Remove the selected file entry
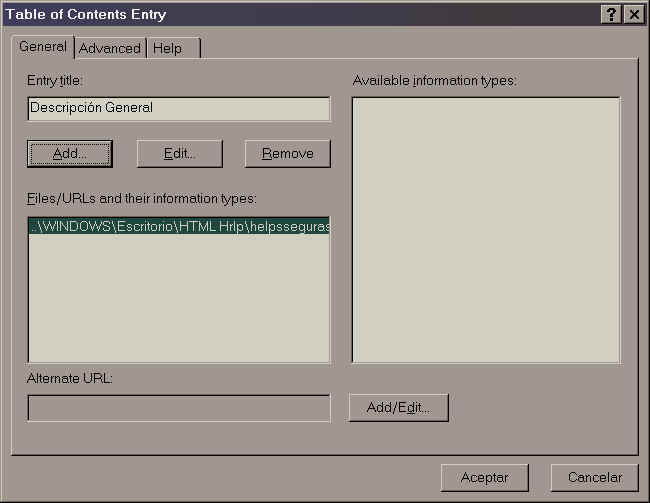This screenshot has width=650, height=503. [287, 153]
